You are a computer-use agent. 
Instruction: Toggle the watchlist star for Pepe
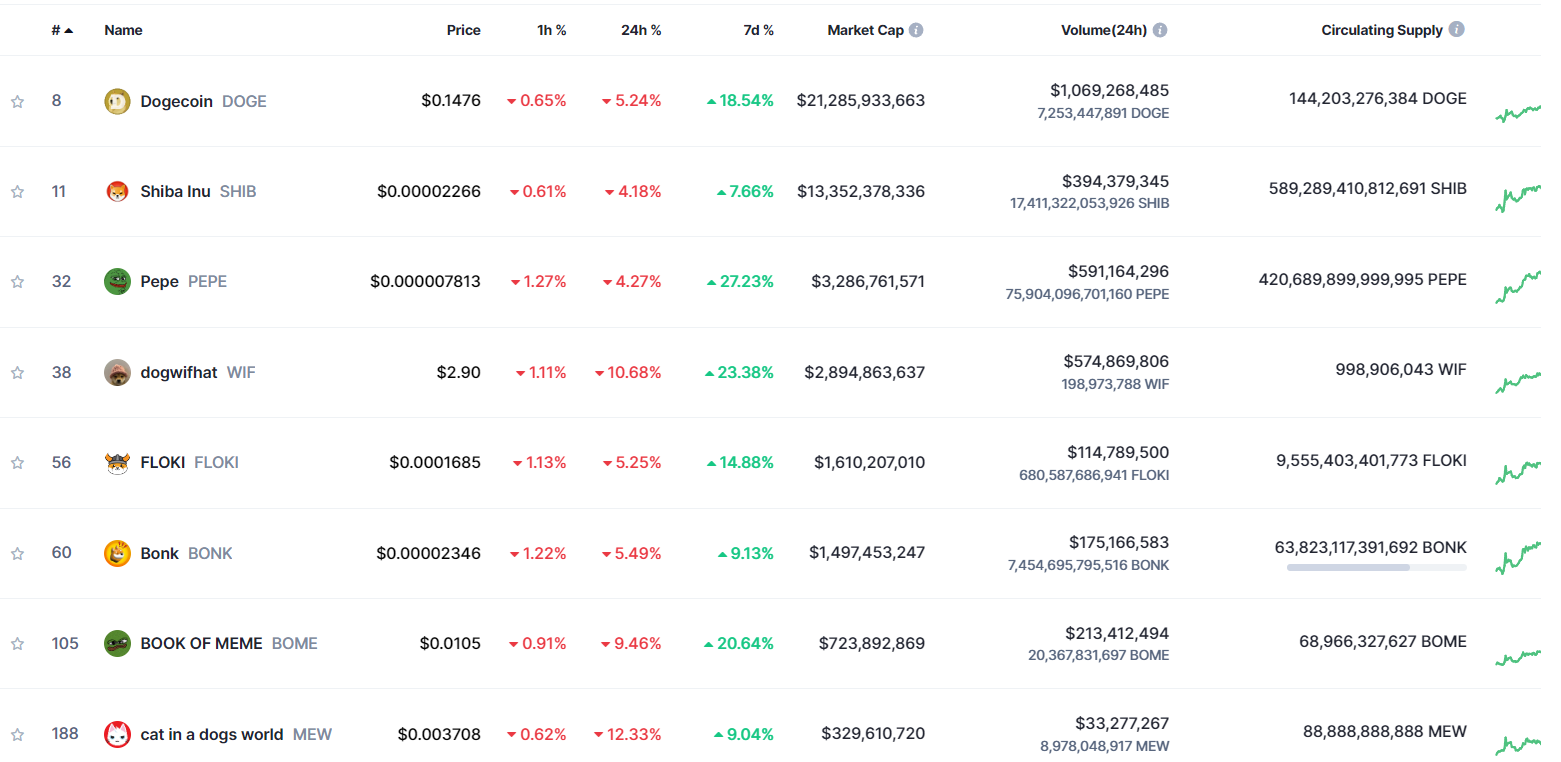pyautogui.click(x=17, y=282)
